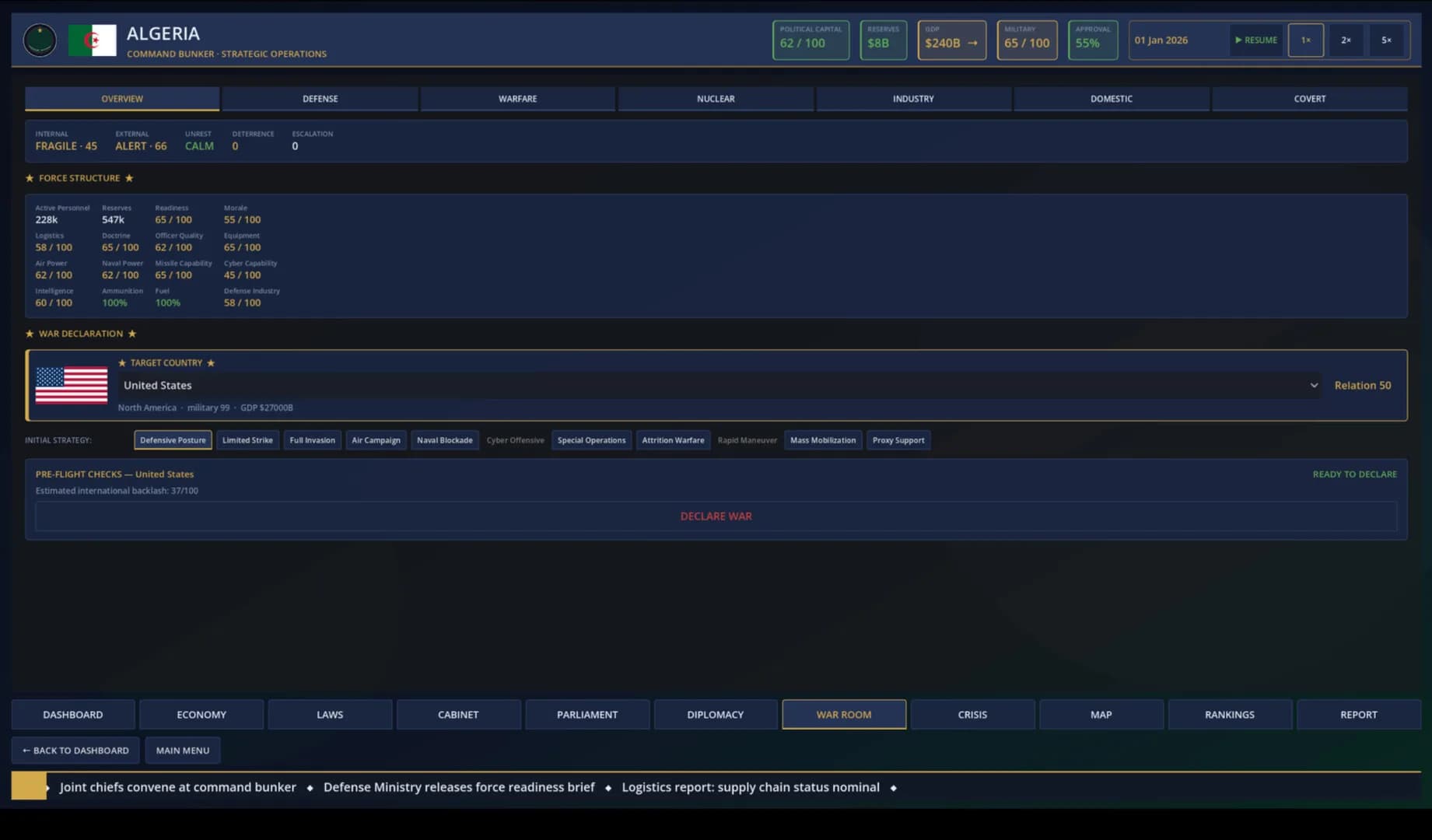Resume the simulation
This screenshot has width=1432, height=840.
tap(1256, 40)
